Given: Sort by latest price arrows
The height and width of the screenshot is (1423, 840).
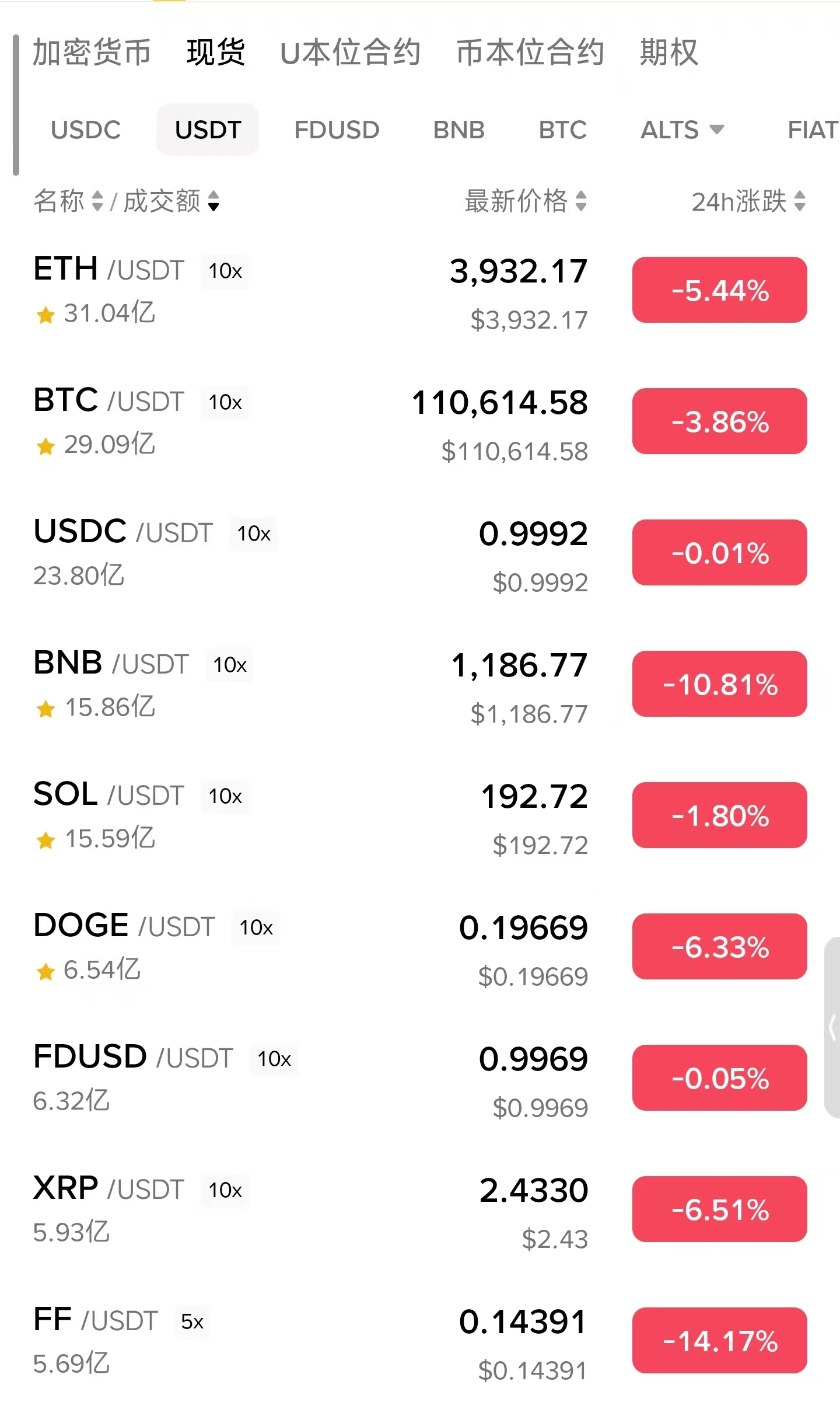Looking at the screenshot, I should click(x=580, y=201).
